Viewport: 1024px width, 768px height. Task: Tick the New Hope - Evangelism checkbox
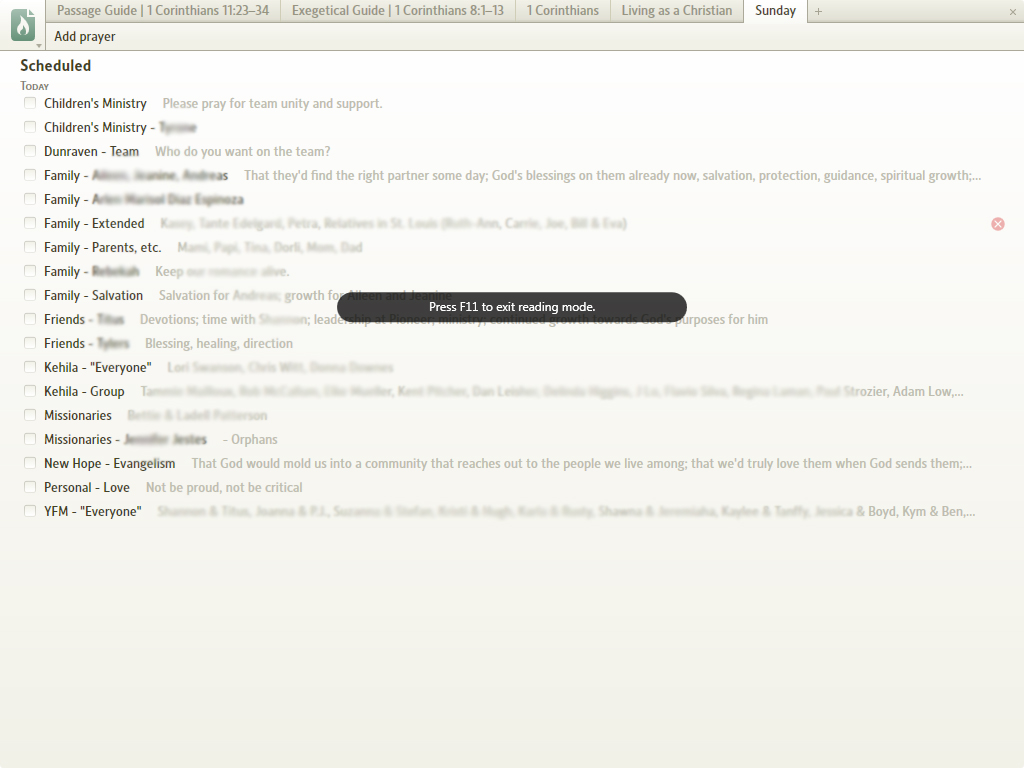(x=30, y=463)
